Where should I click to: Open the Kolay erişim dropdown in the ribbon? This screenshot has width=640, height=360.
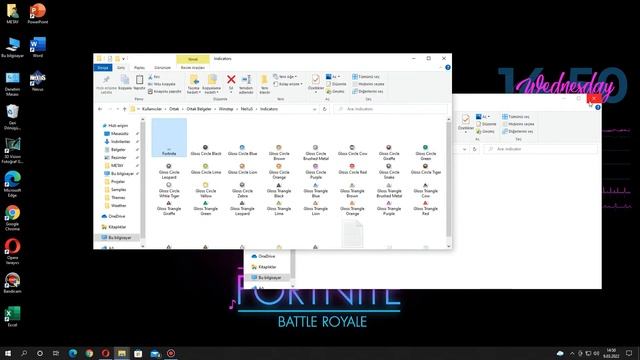point(288,84)
